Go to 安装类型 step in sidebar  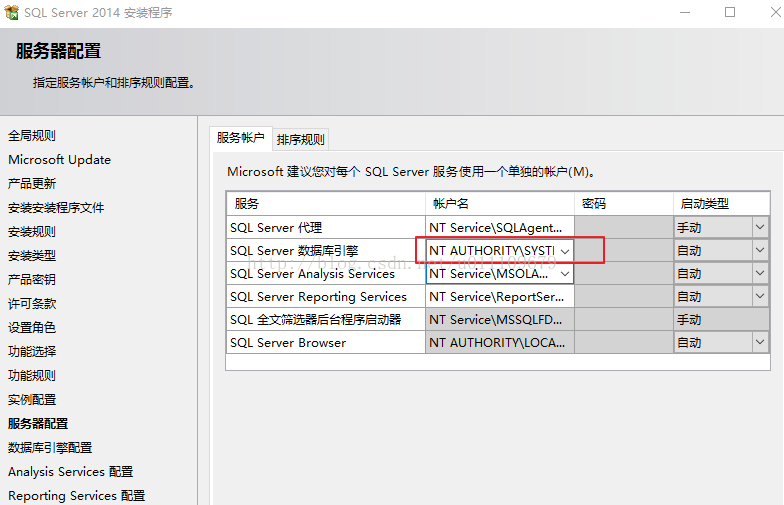[x=32, y=256]
